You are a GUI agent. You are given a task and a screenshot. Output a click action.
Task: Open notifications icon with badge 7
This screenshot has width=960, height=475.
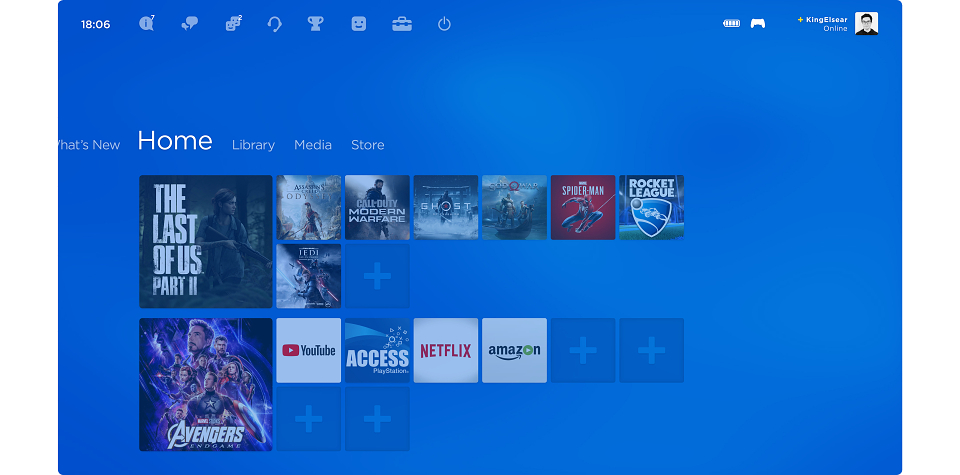(x=146, y=24)
